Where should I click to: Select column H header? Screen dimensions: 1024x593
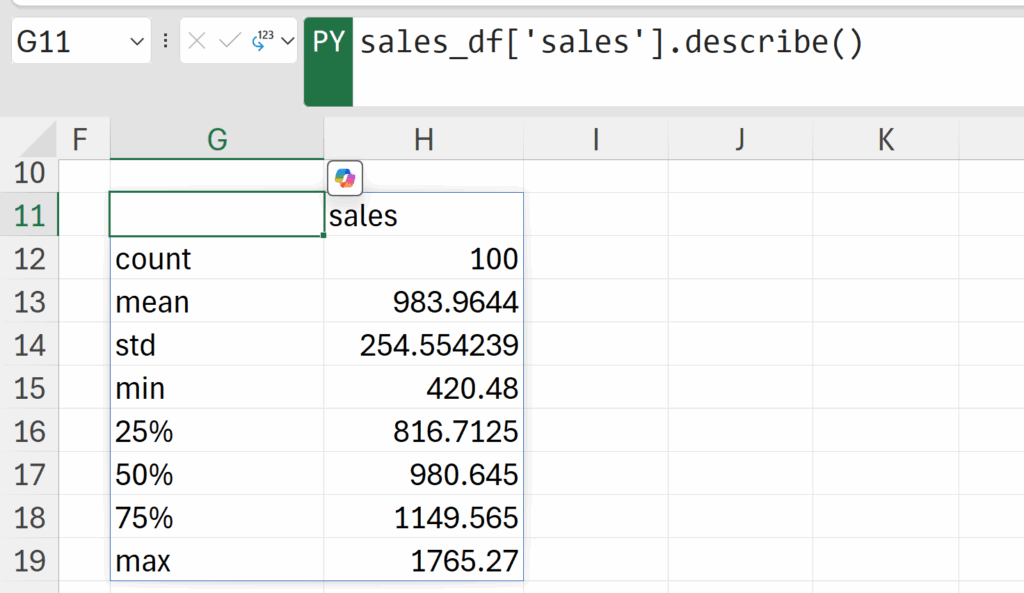click(x=423, y=140)
